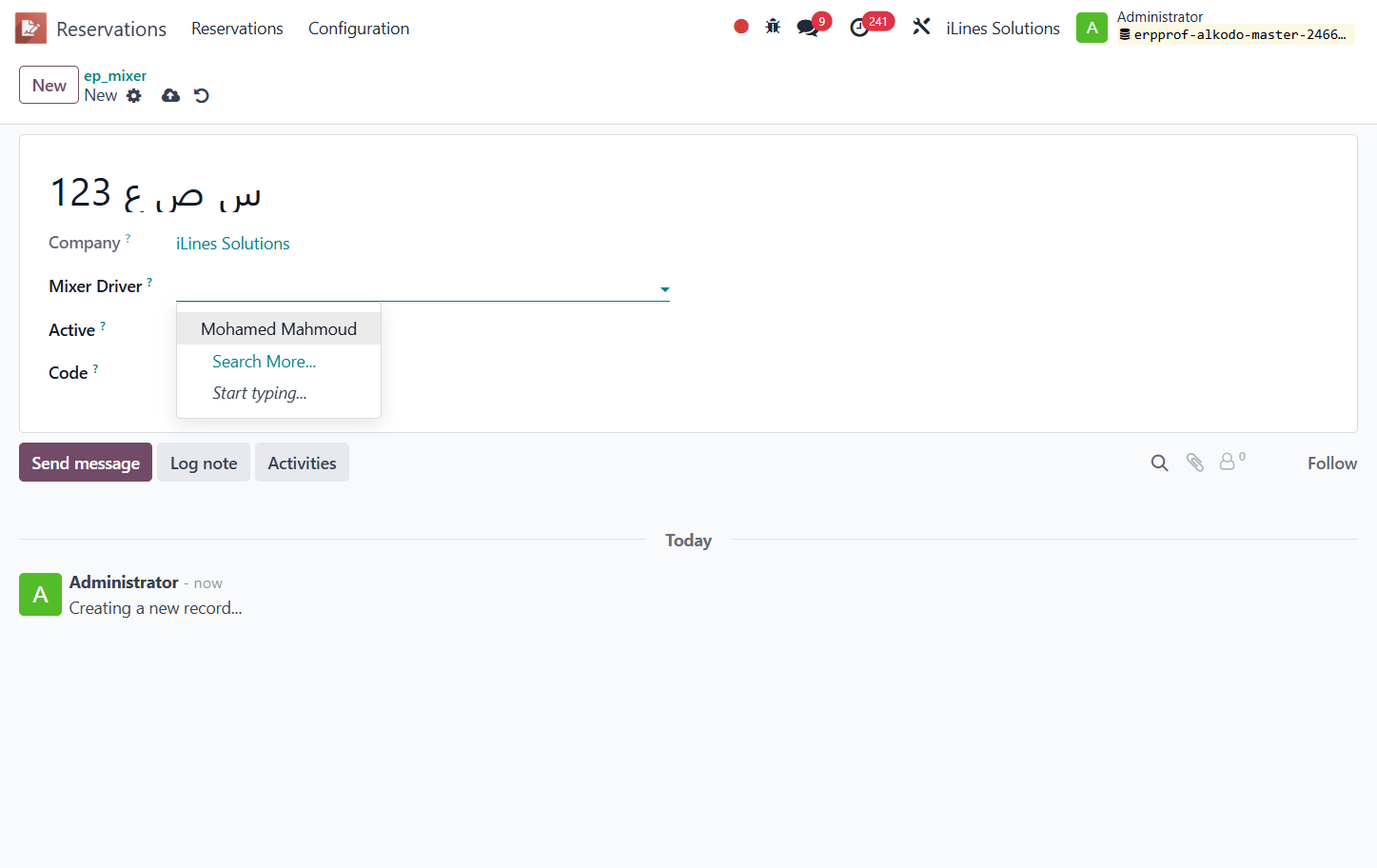
Task: Open the gear actions menu
Action: click(134, 95)
